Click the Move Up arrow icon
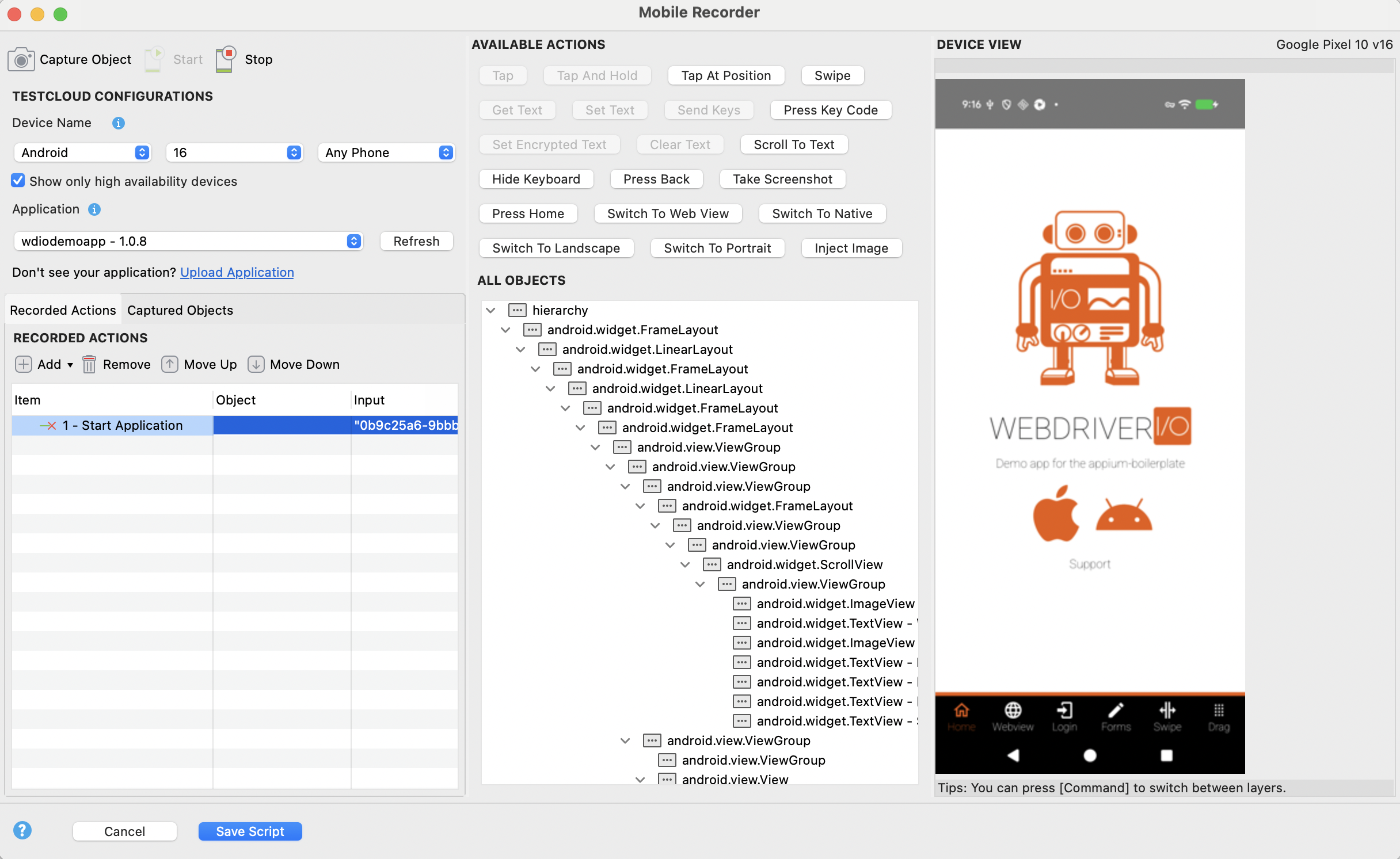The width and height of the screenshot is (1400, 859). [170, 364]
